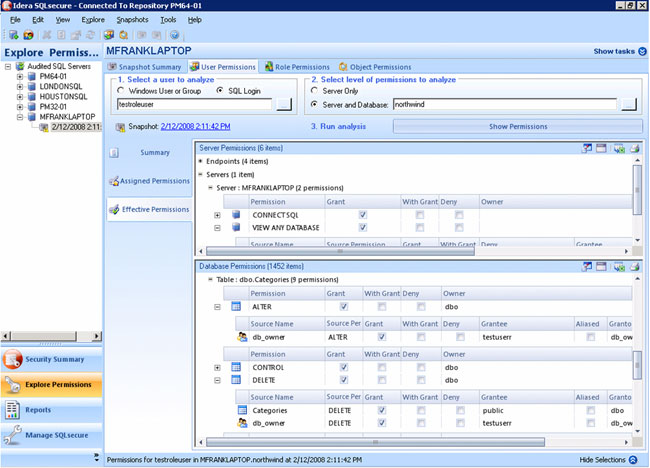Click the Database Permissions vertical scrollbar thumb
Image resolution: width=650 pixels, height=468 pixels.
tap(637, 365)
